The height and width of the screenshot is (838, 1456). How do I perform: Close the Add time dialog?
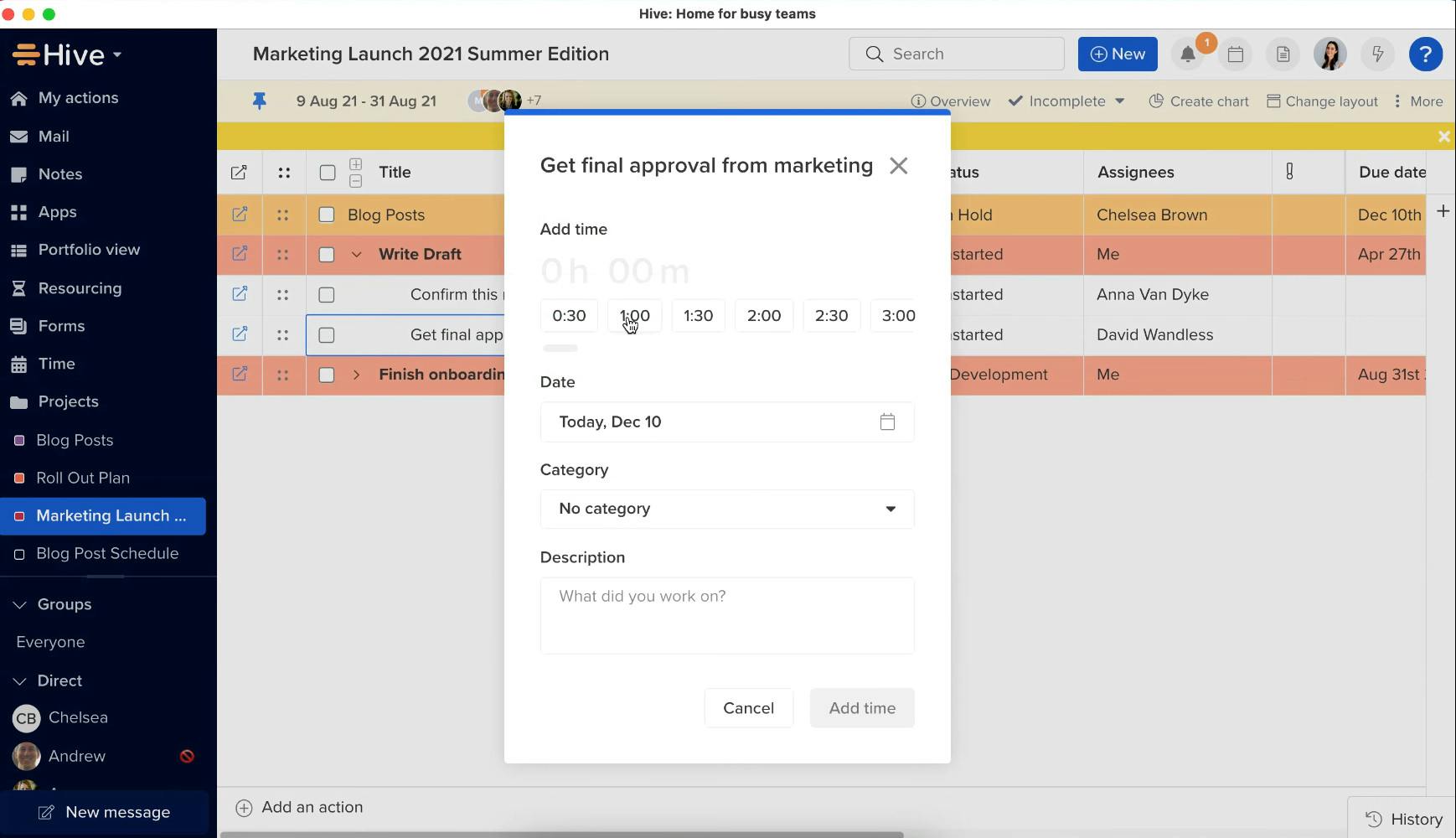(898, 166)
